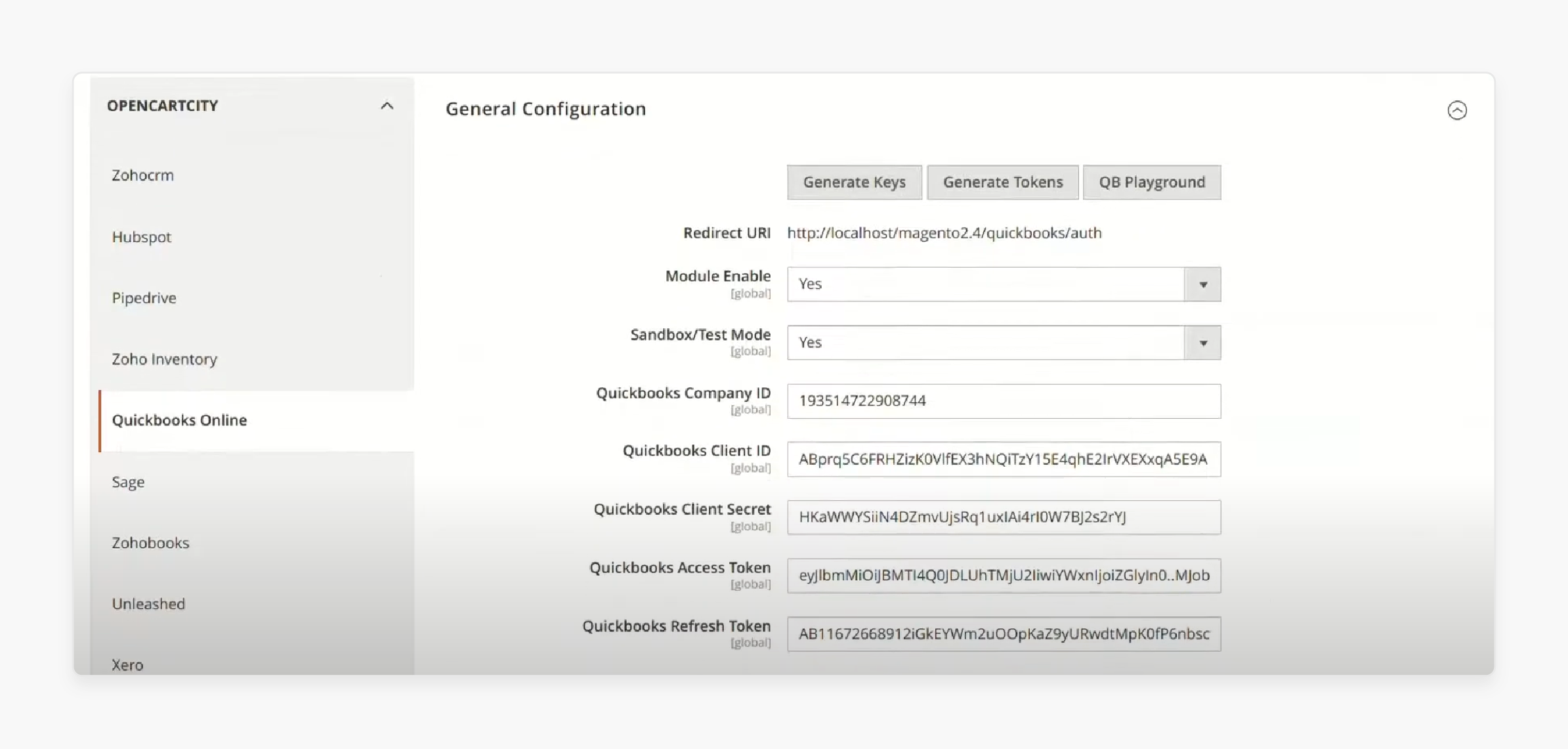Open the QB Playground button
Image resolution: width=1568 pixels, height=749 pixels.
(1151, 182)
